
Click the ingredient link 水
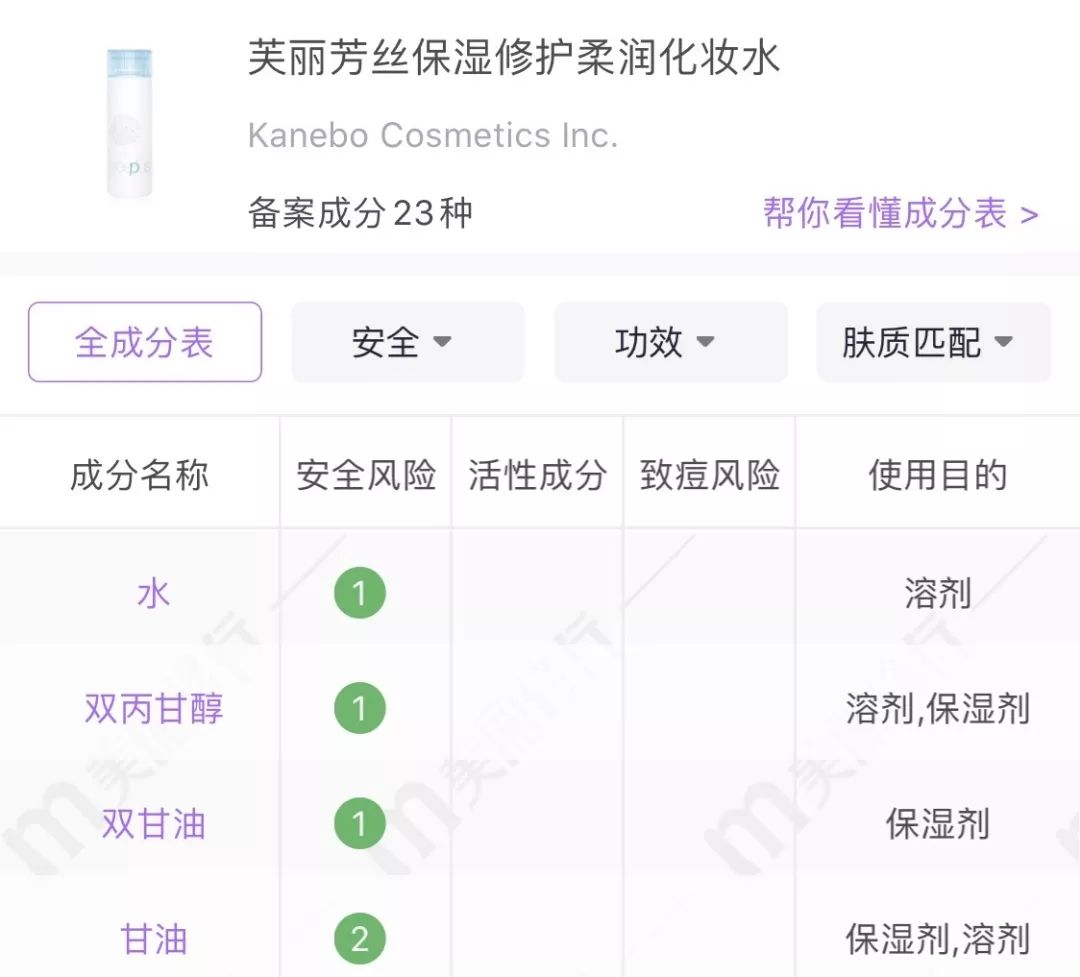(152, 592)
